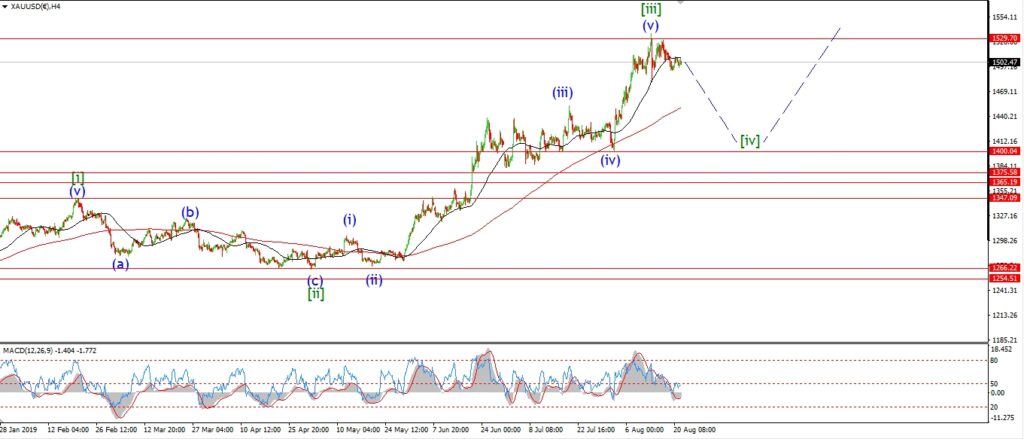Image resolution: width=1024 pixels, height=439 pixels.
Task: Select the (v) label below [iii]
Action: (650, 25)
